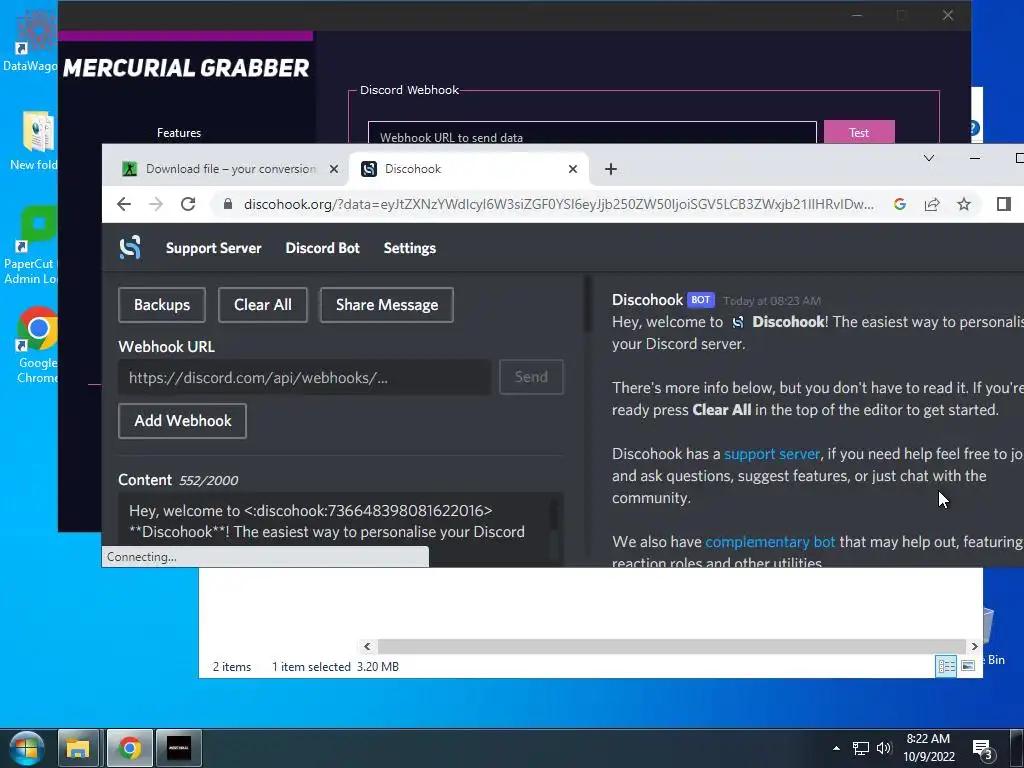Screen dimensions: 1024x768
Task: Open Google icon in address bar
Action: click(x=899, y=204)
